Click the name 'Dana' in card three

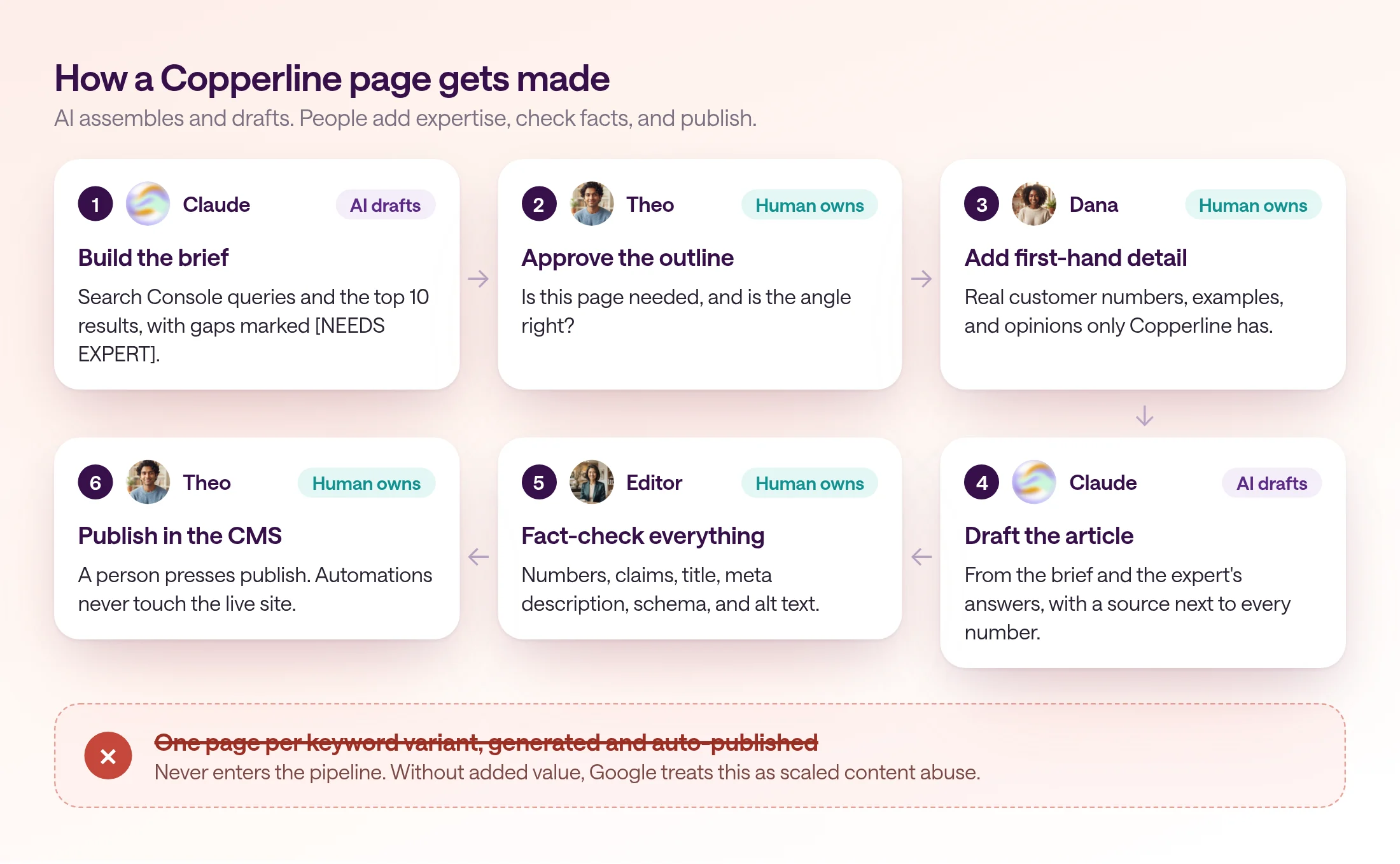(x=1093, y=205)
